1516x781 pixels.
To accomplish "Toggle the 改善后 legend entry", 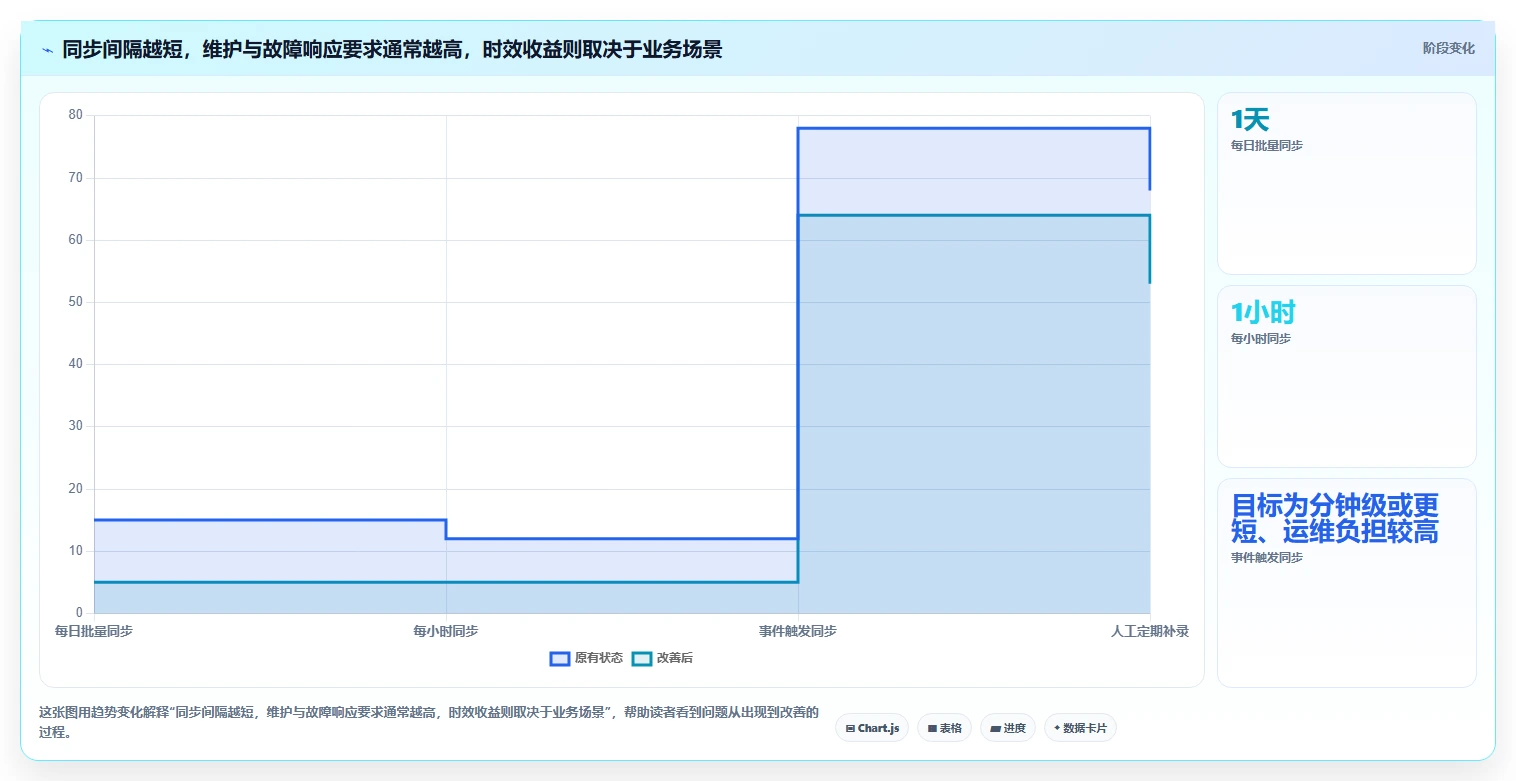I will 663,658.
